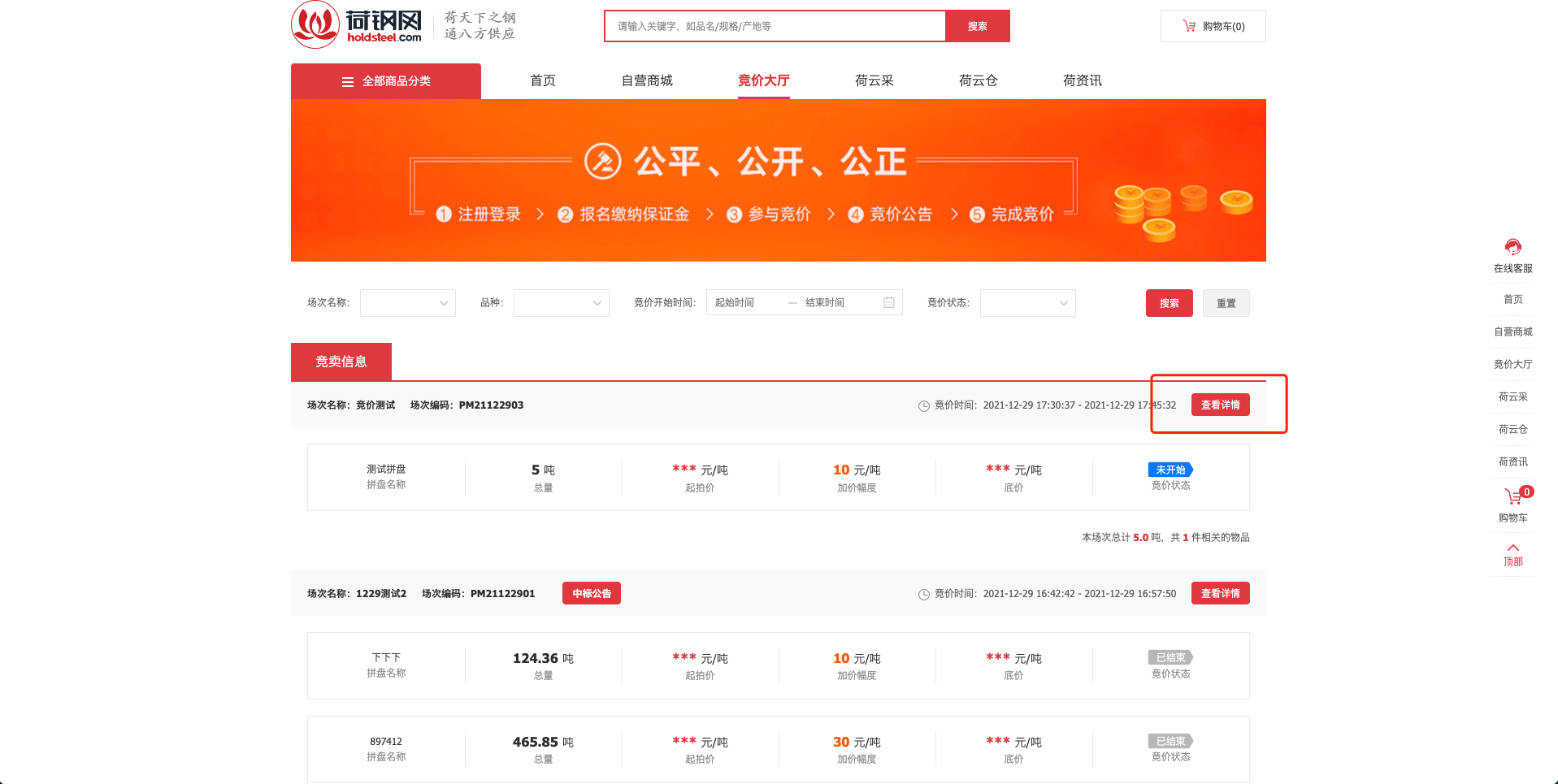
Task: Click the clock icon beside PM21122903 bidding time
Action: (924, 406)
